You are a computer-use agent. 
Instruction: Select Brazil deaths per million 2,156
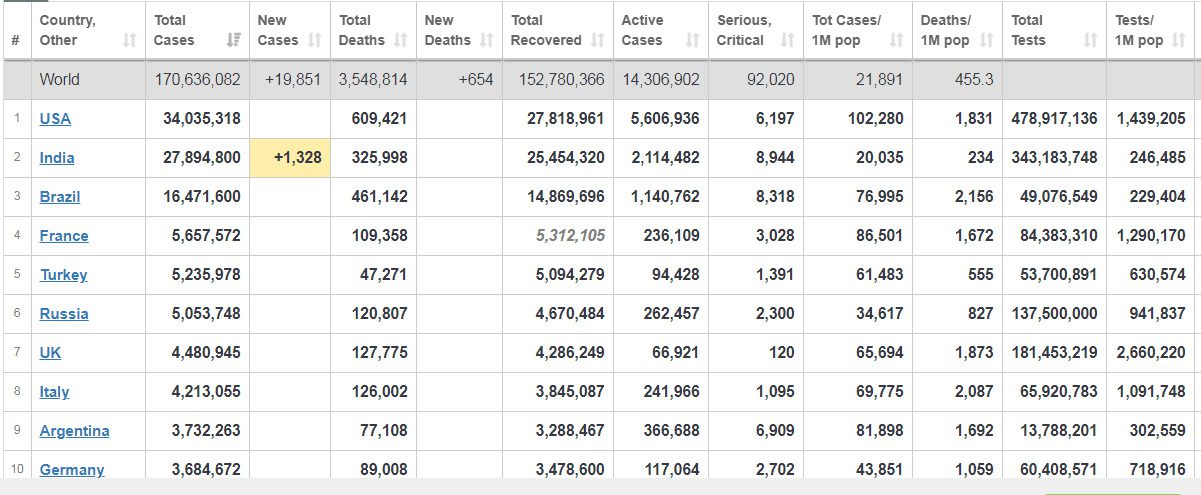click(974, 196)
